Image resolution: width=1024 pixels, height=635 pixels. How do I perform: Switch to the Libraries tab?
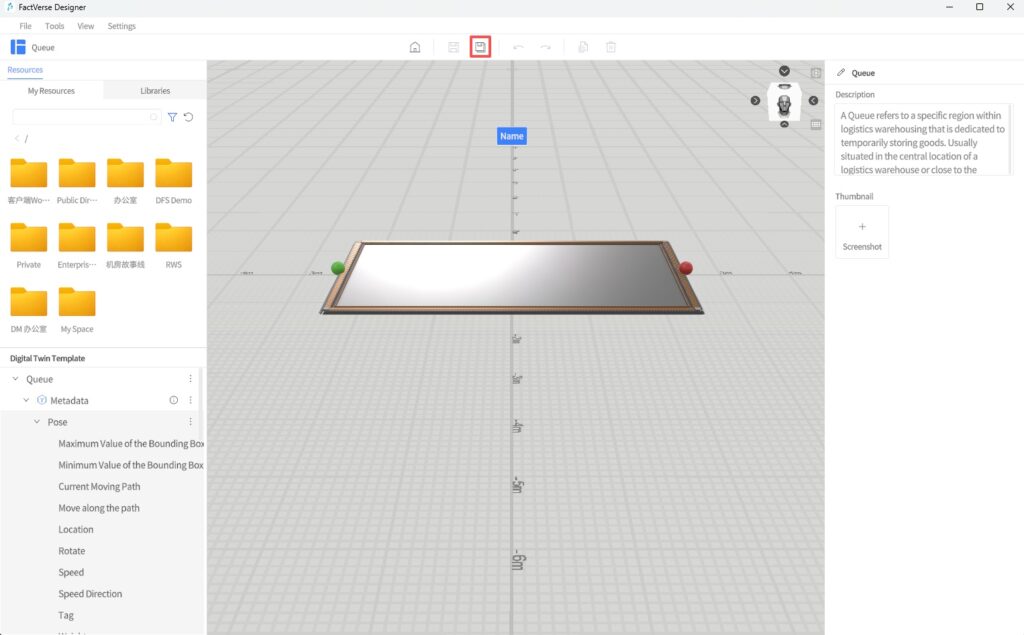point(155,90)
